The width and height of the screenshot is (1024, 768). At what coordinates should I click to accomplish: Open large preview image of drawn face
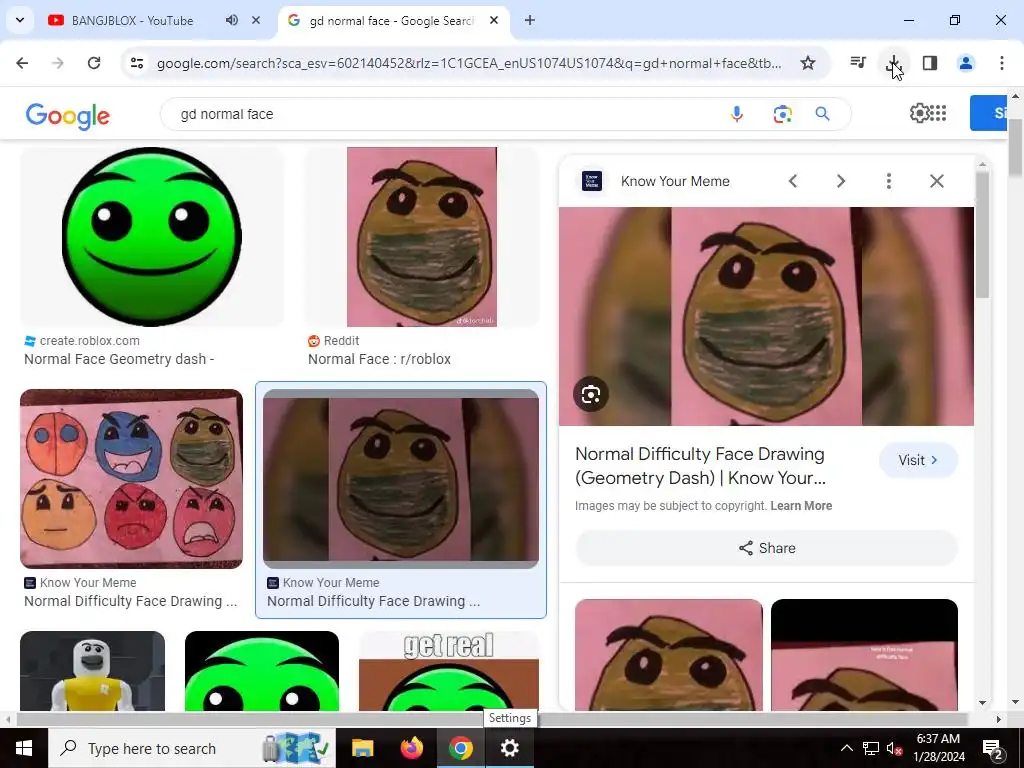767,317
